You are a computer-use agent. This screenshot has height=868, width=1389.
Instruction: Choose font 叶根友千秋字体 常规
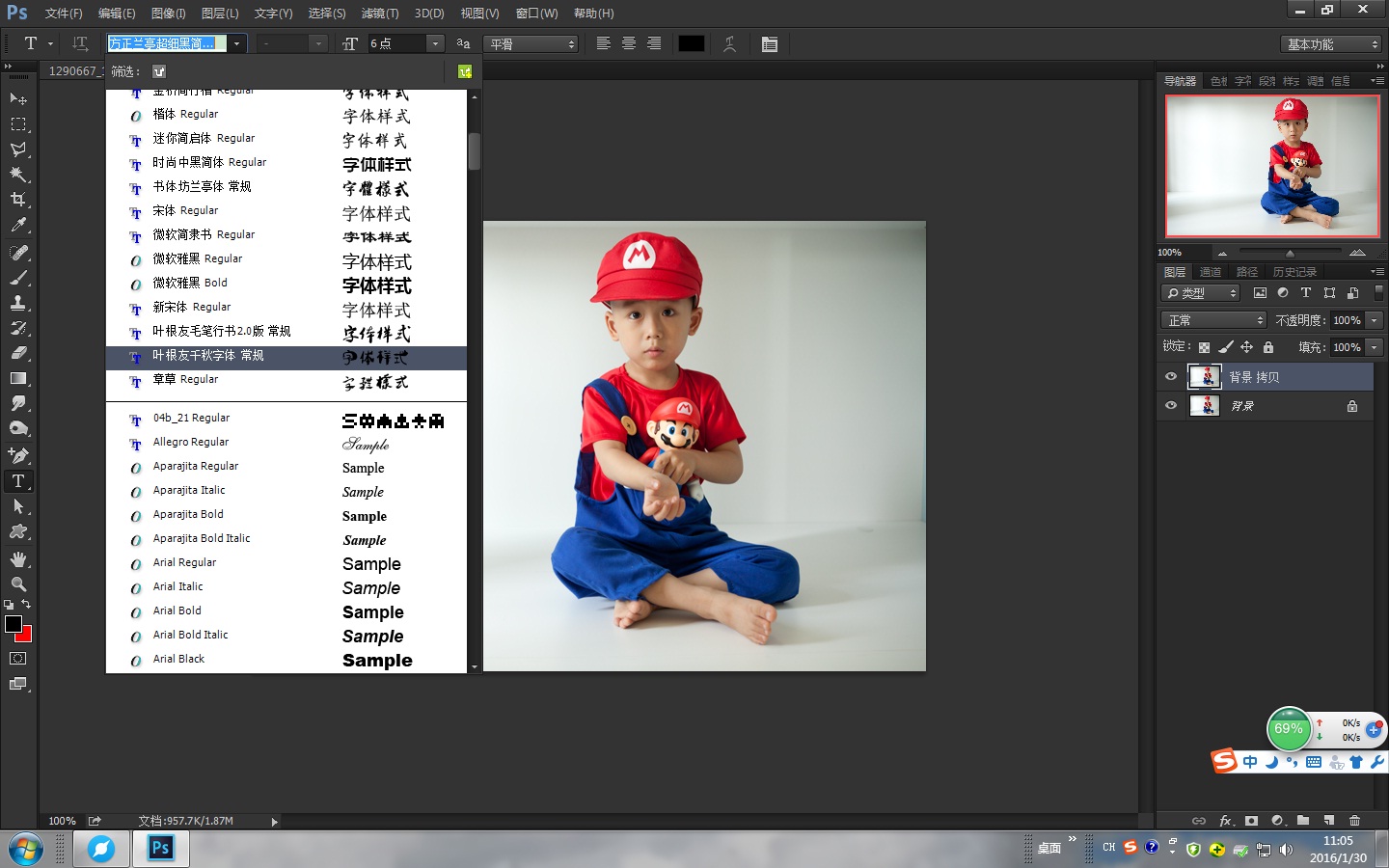pos(286,356)
